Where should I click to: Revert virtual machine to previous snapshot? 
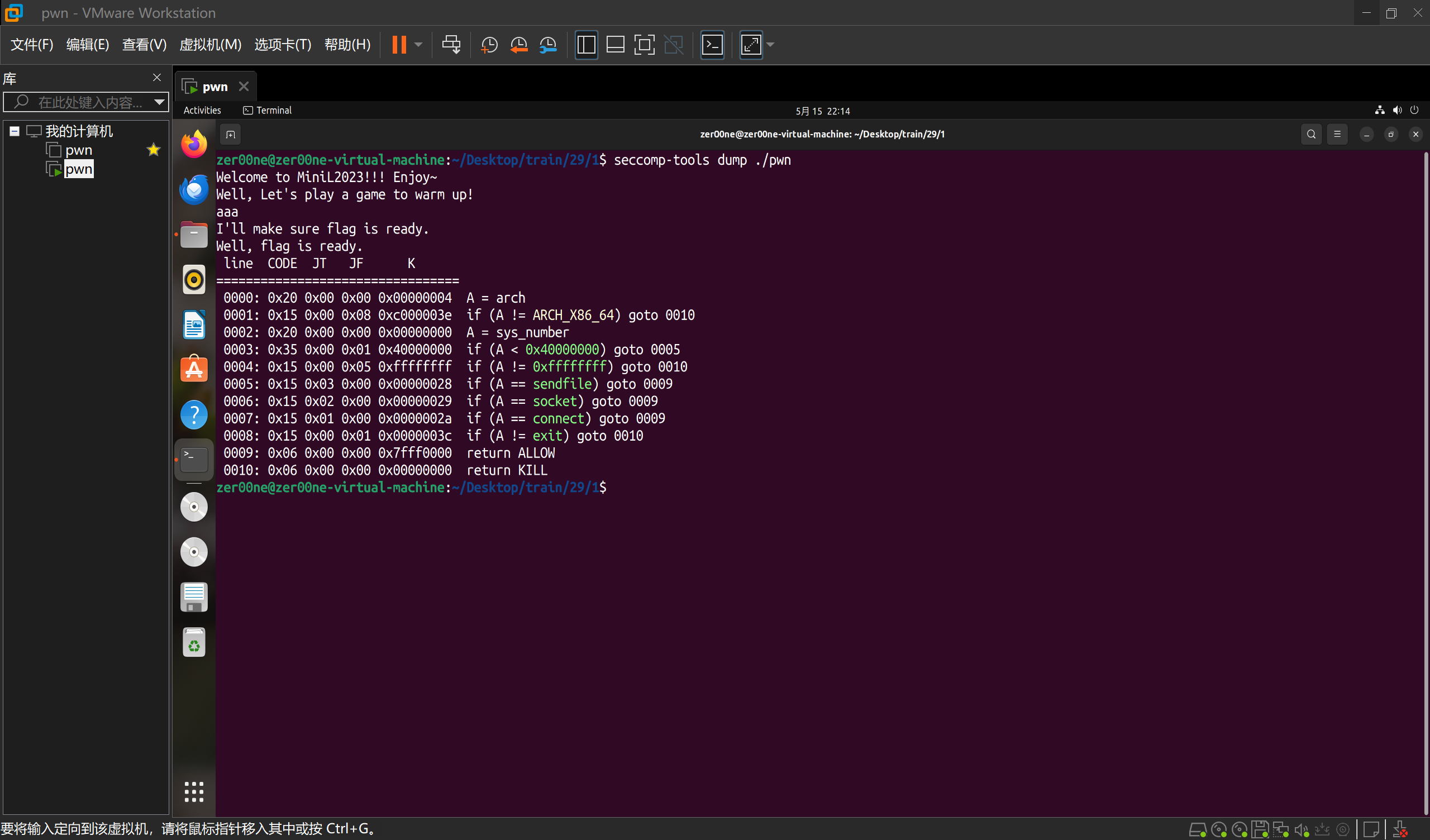coord(519,44)
